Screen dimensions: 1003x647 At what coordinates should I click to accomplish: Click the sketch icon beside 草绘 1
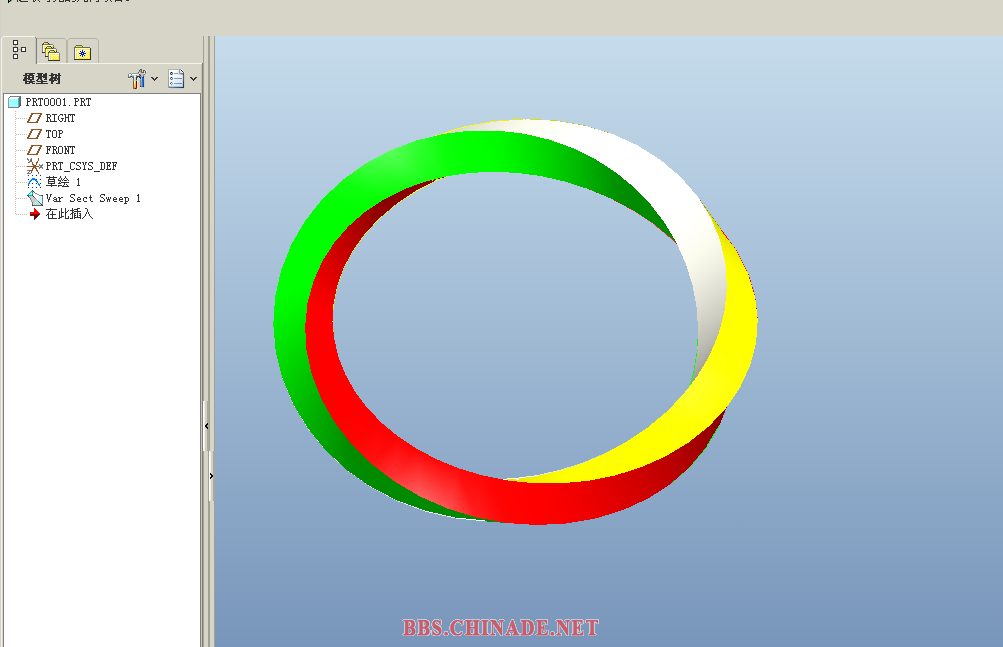(x=34, y=182)
